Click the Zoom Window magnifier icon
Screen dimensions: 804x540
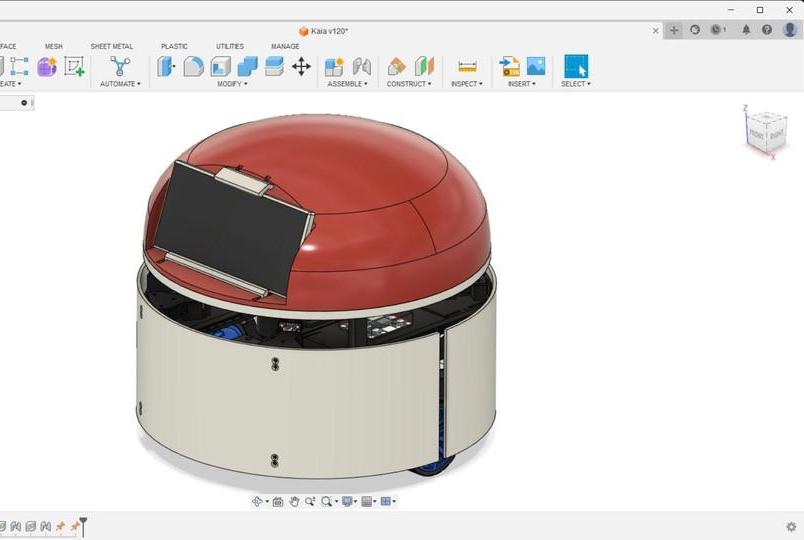[x=326, y=502]
